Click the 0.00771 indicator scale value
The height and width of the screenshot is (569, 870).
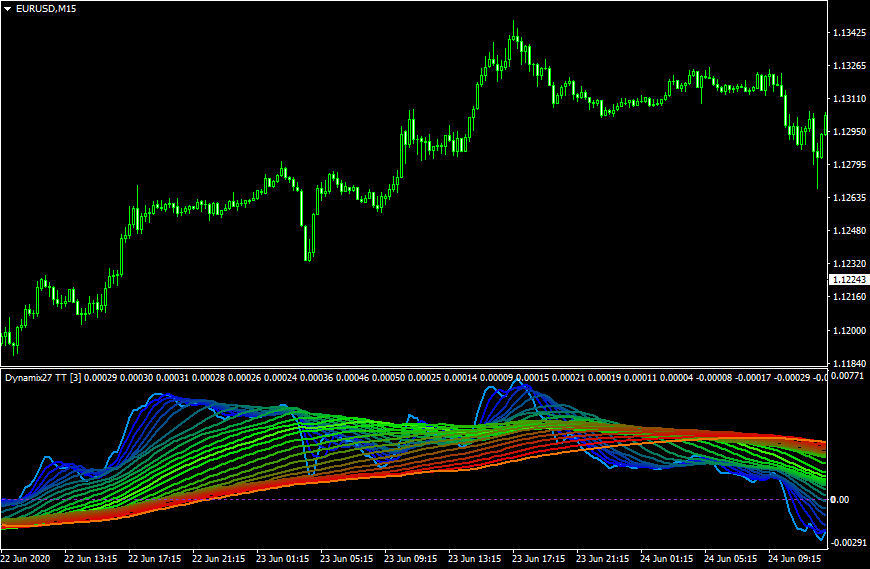click(x=848, y=376)
